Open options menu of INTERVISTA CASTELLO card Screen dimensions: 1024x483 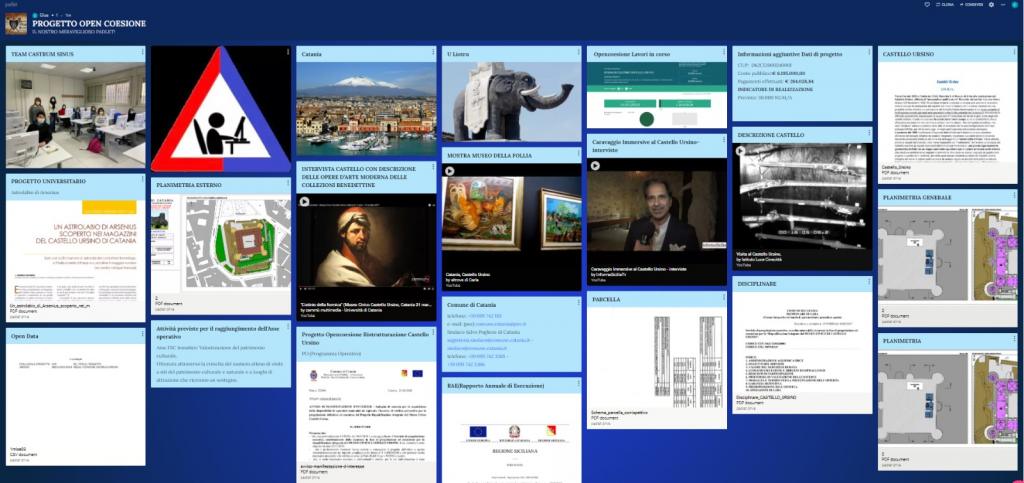433,167
